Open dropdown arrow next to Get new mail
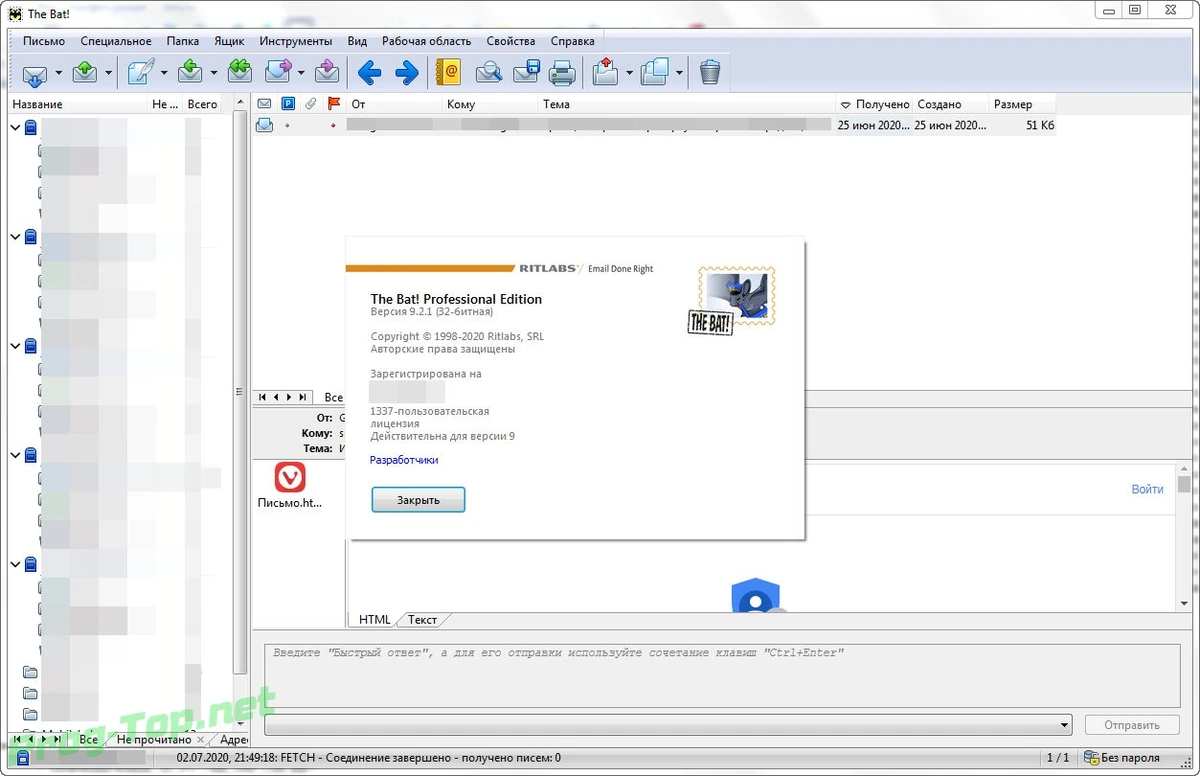Screen dimensions: 1200x776 59,73
